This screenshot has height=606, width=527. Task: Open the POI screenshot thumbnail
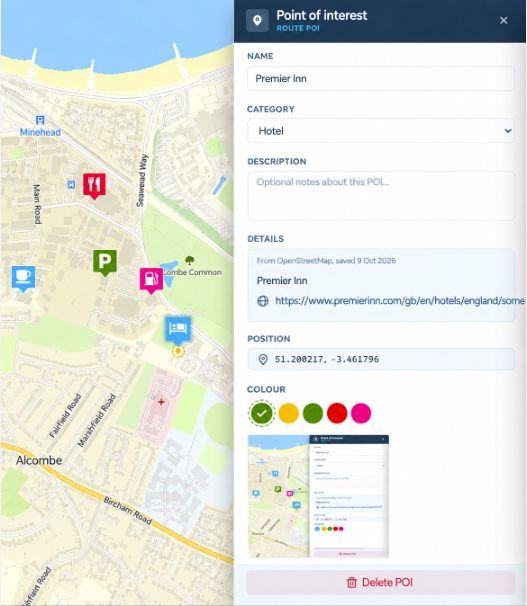click(x=318, y=496)
